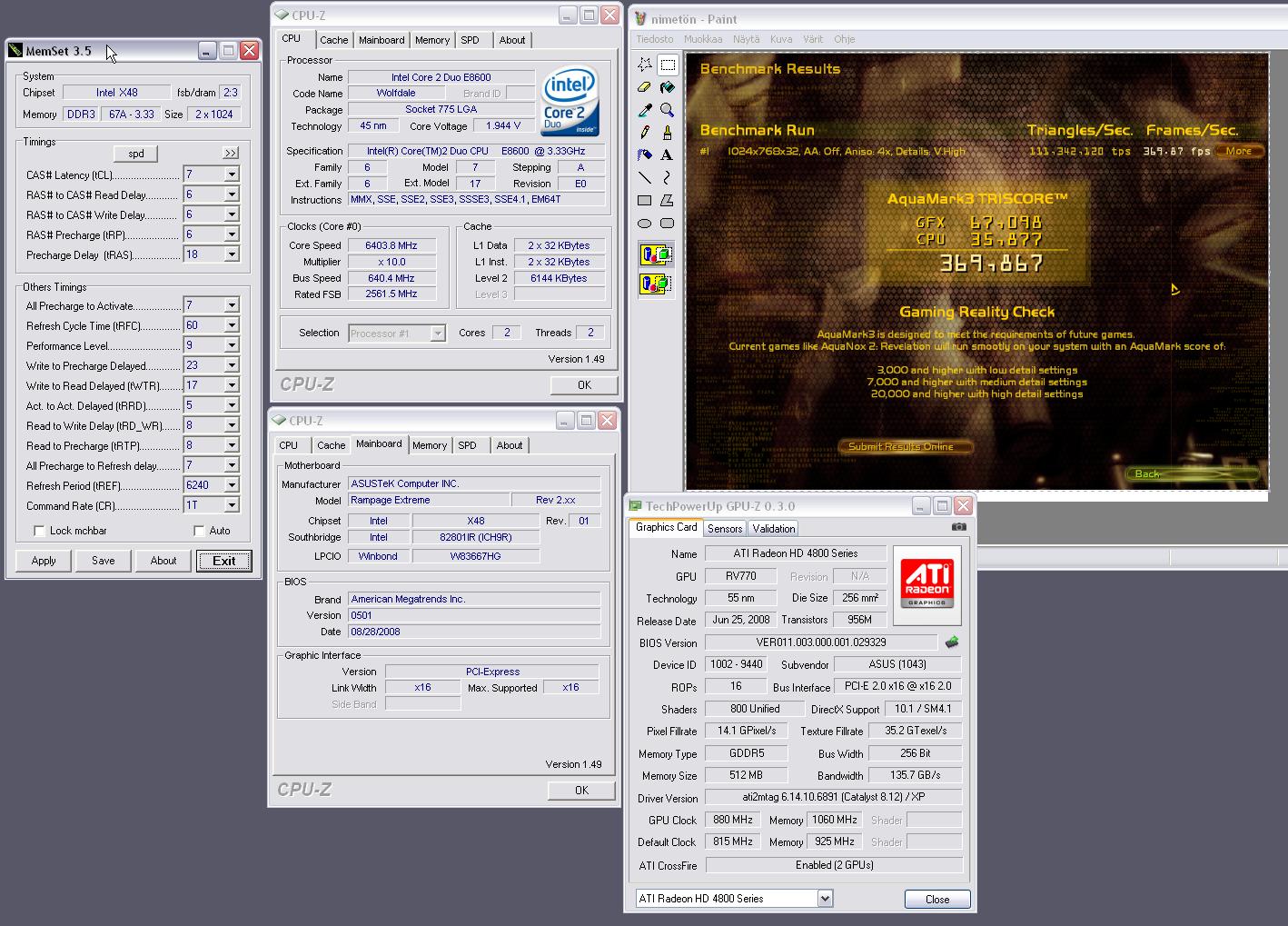The image size is (1288, 926).
Task: Open GPU-Z graphics card selector dropdown
Action: (825, 899)
